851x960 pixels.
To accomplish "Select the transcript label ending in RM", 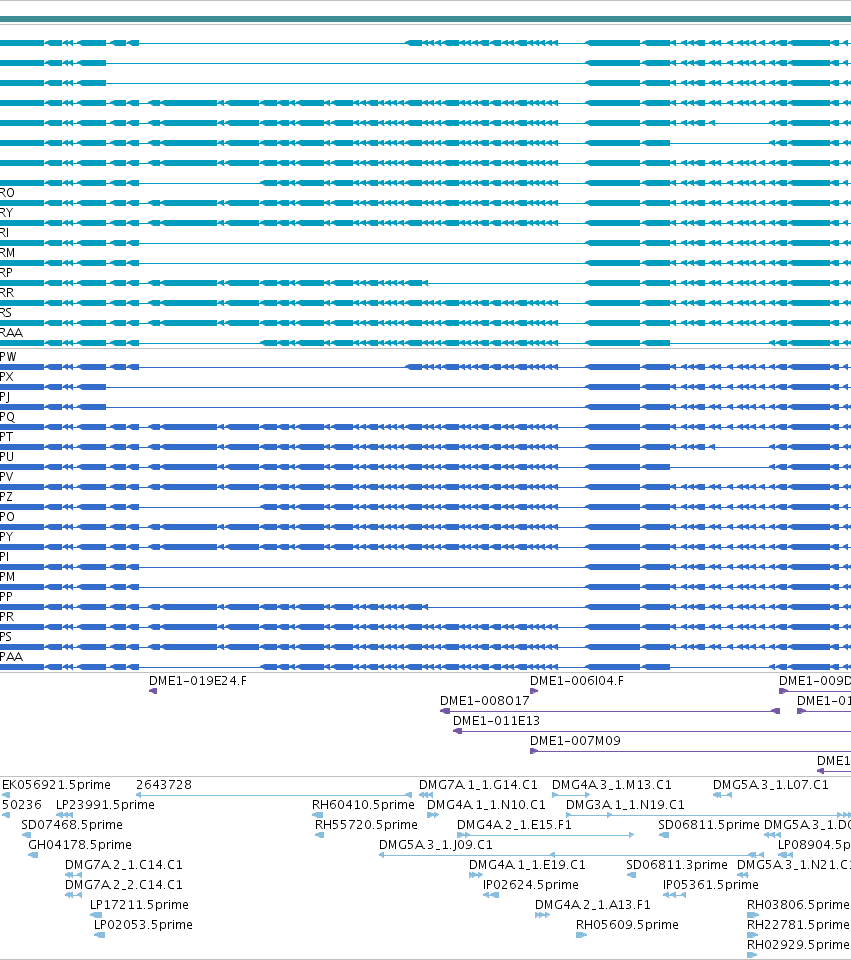I will (x=7, y=253).
